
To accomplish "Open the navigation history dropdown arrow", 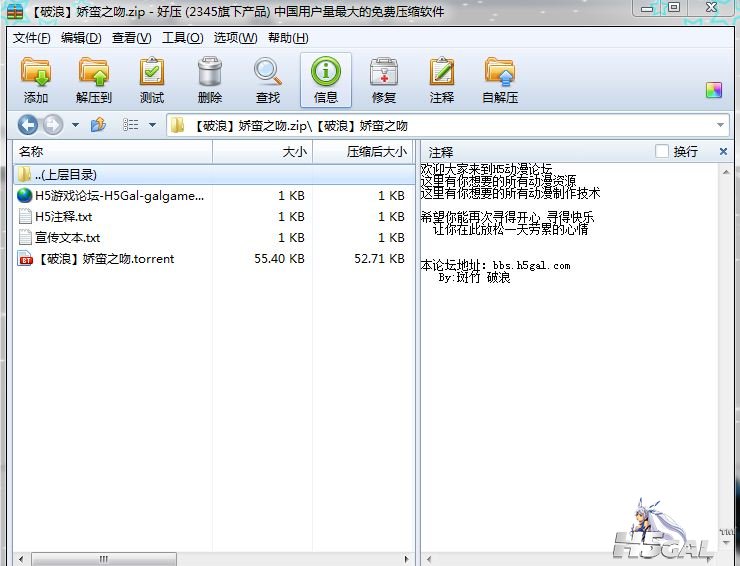I will (75, 125).
